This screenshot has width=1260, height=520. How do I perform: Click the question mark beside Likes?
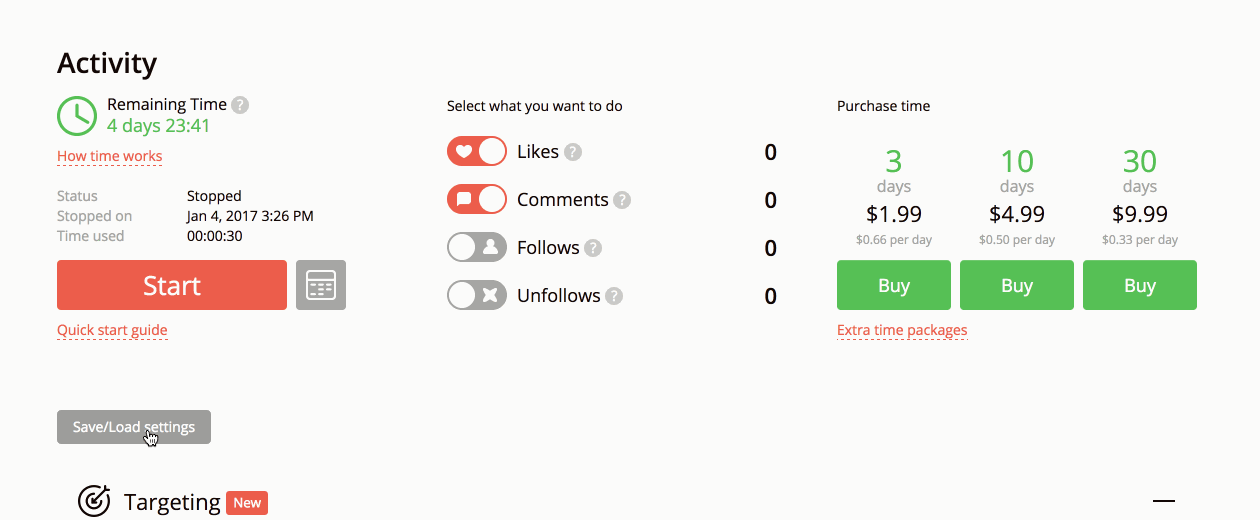coord(573,152)
